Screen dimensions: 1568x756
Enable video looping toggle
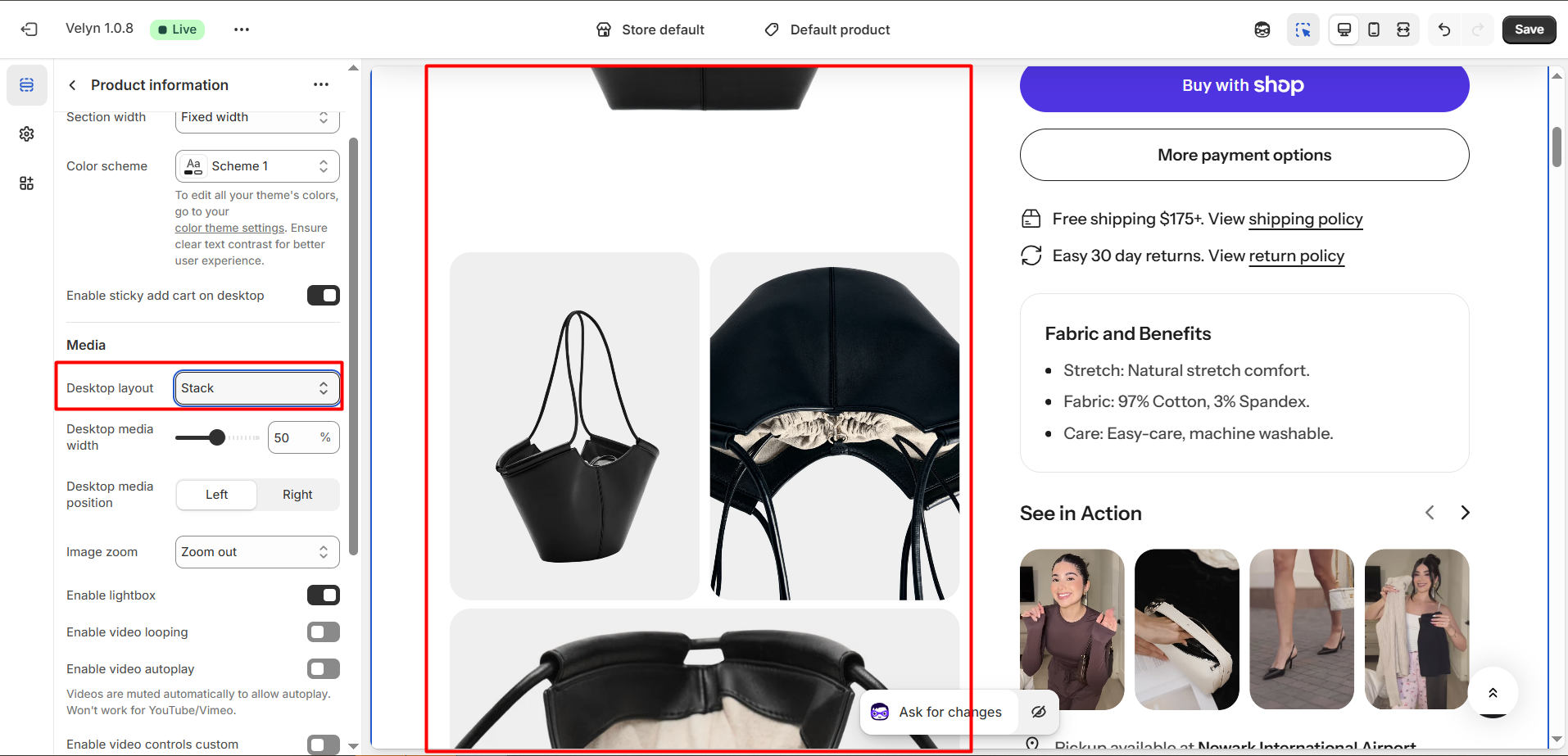tap(323, 632)
